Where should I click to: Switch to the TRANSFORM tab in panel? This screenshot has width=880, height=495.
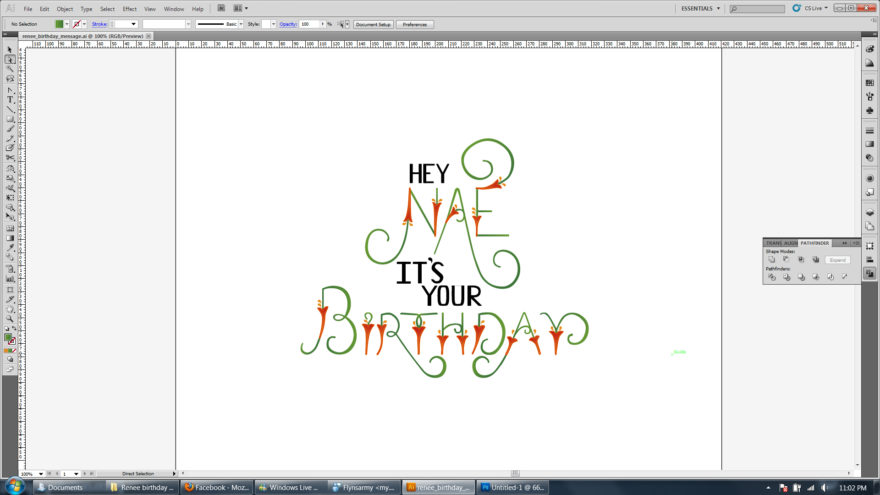click(773, 243)
